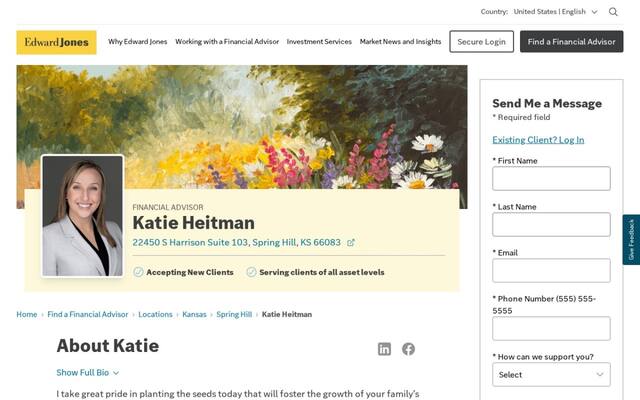Screen dimensions: 640x400
Task: Go to Spring Hill breadcrumb
Action: (x=234, y=314)
